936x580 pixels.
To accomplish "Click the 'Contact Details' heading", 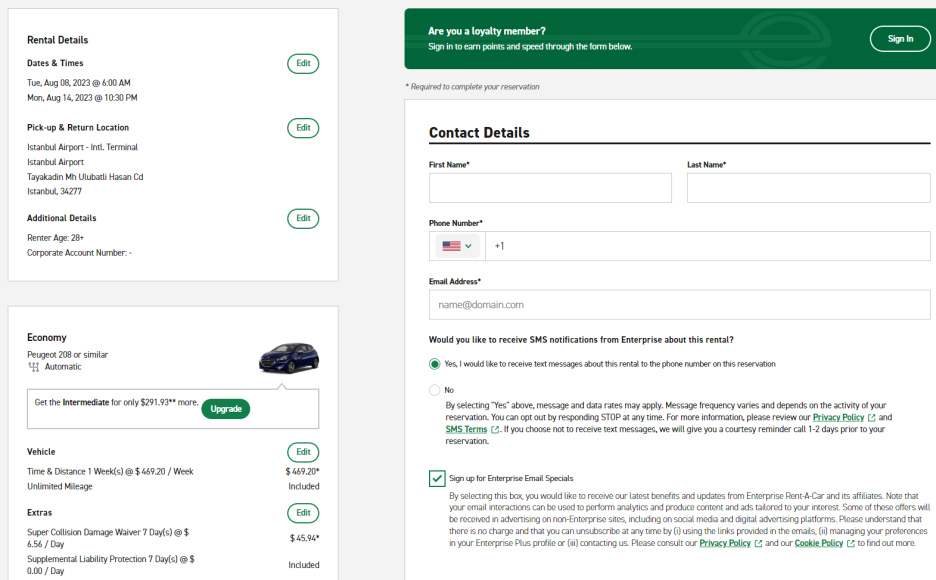I will 479,132.
